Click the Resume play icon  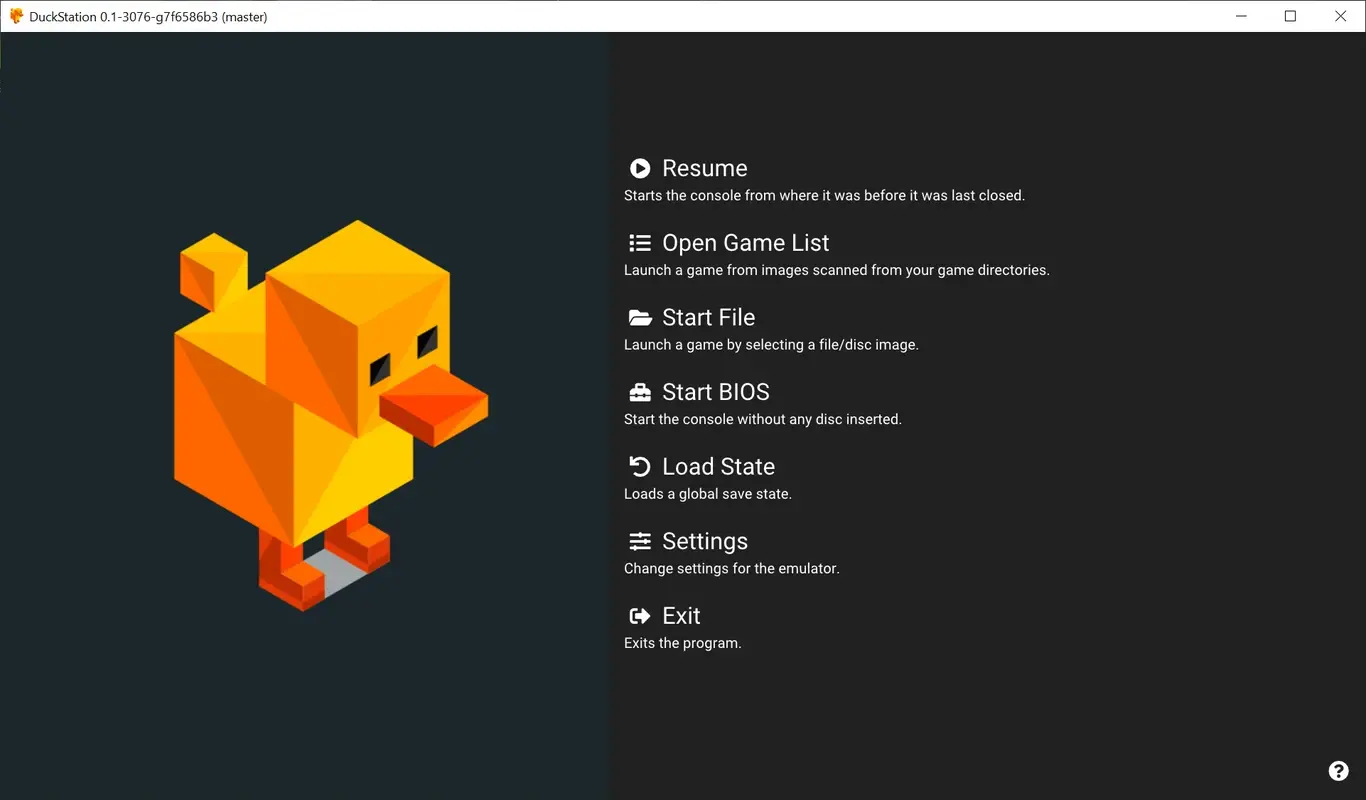coord(640,168)
